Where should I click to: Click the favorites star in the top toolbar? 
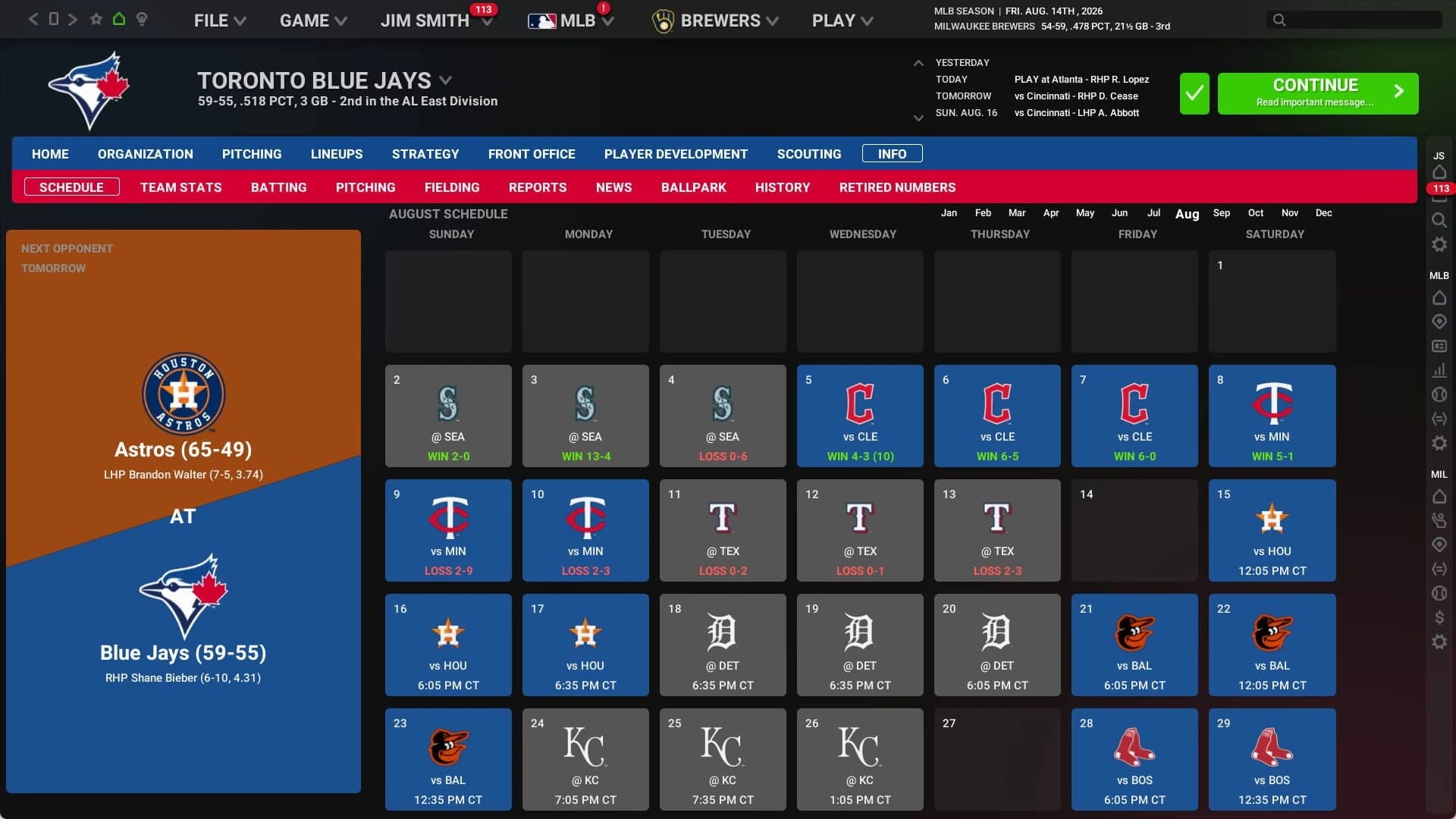pos(96,19)
